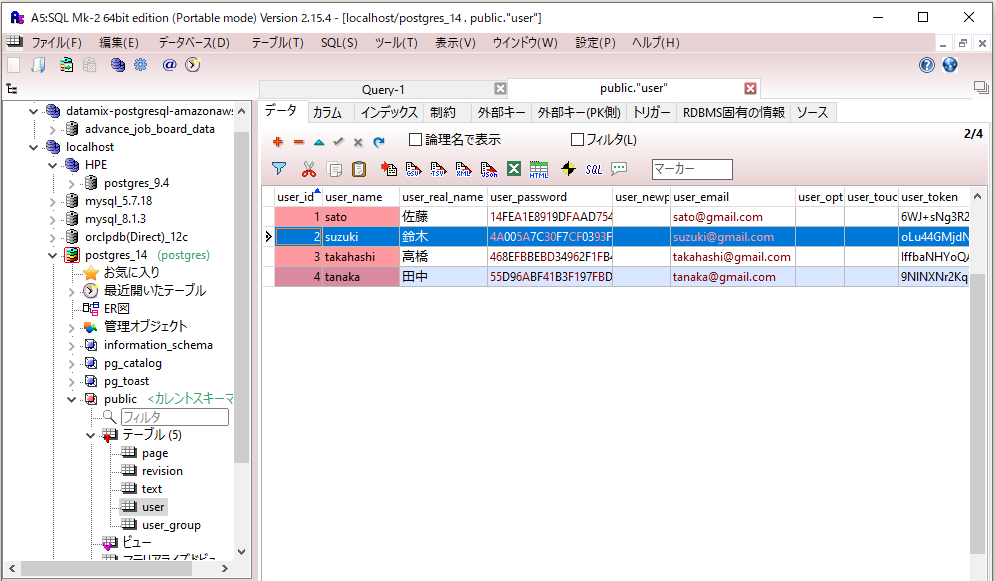Delete the selected row with the minus icon
996x581 pixels.
coord(300,141)
